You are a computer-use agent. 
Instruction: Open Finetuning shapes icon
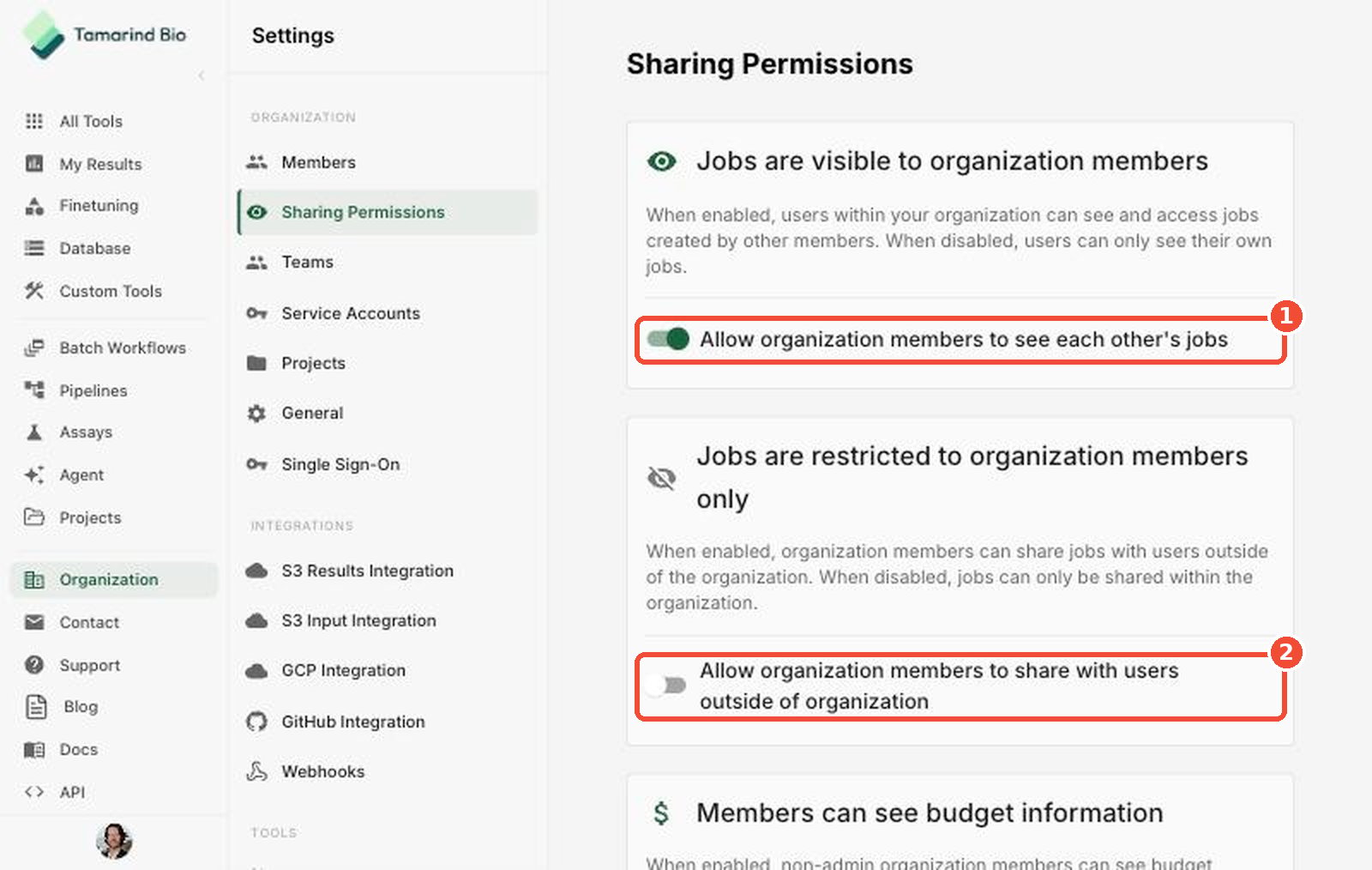point(34,206)
